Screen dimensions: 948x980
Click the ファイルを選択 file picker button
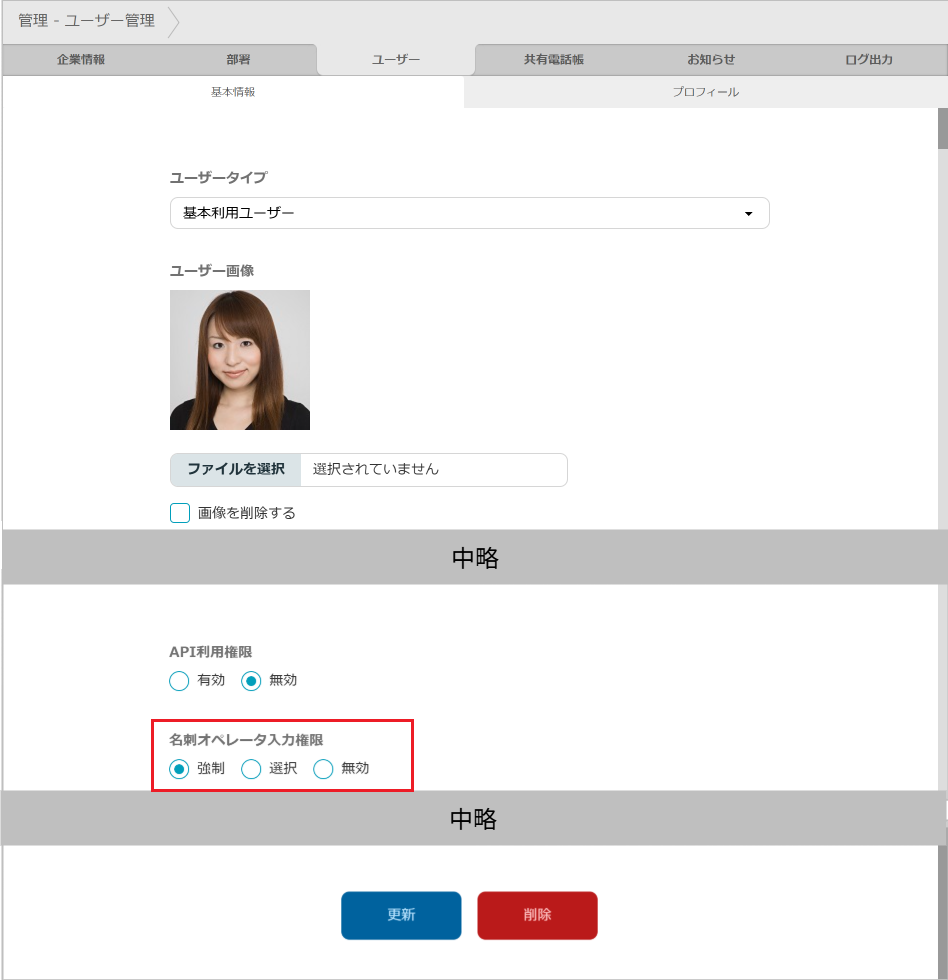pyautogui.click(x=232, y=470)
